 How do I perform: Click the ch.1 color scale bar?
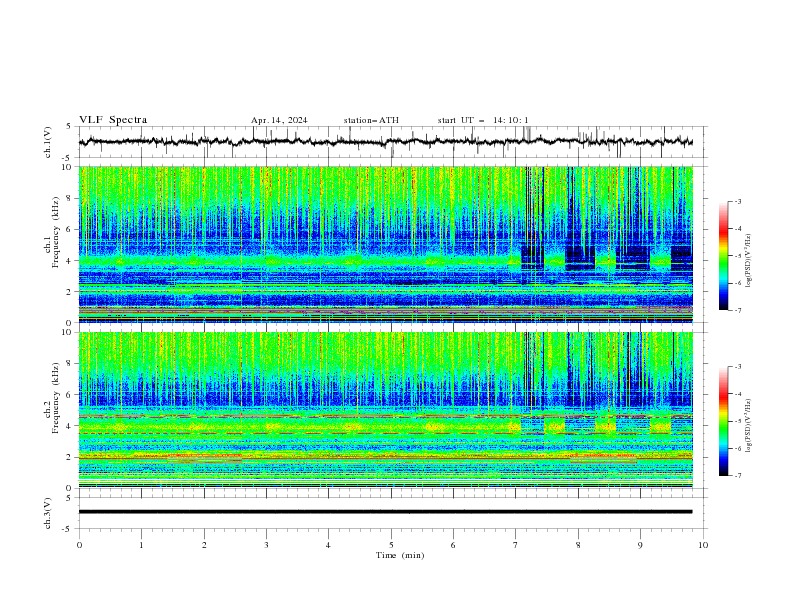click(x=724, y=256)
